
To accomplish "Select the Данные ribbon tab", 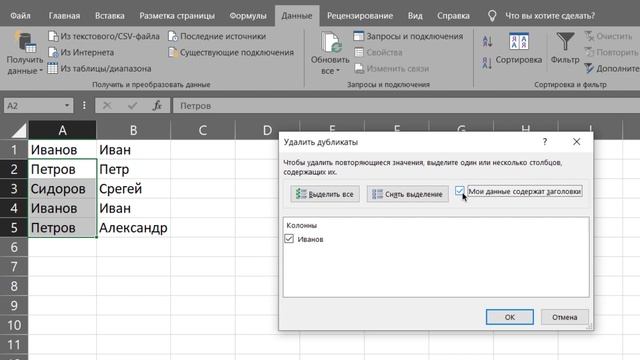I will coord(297,16).
